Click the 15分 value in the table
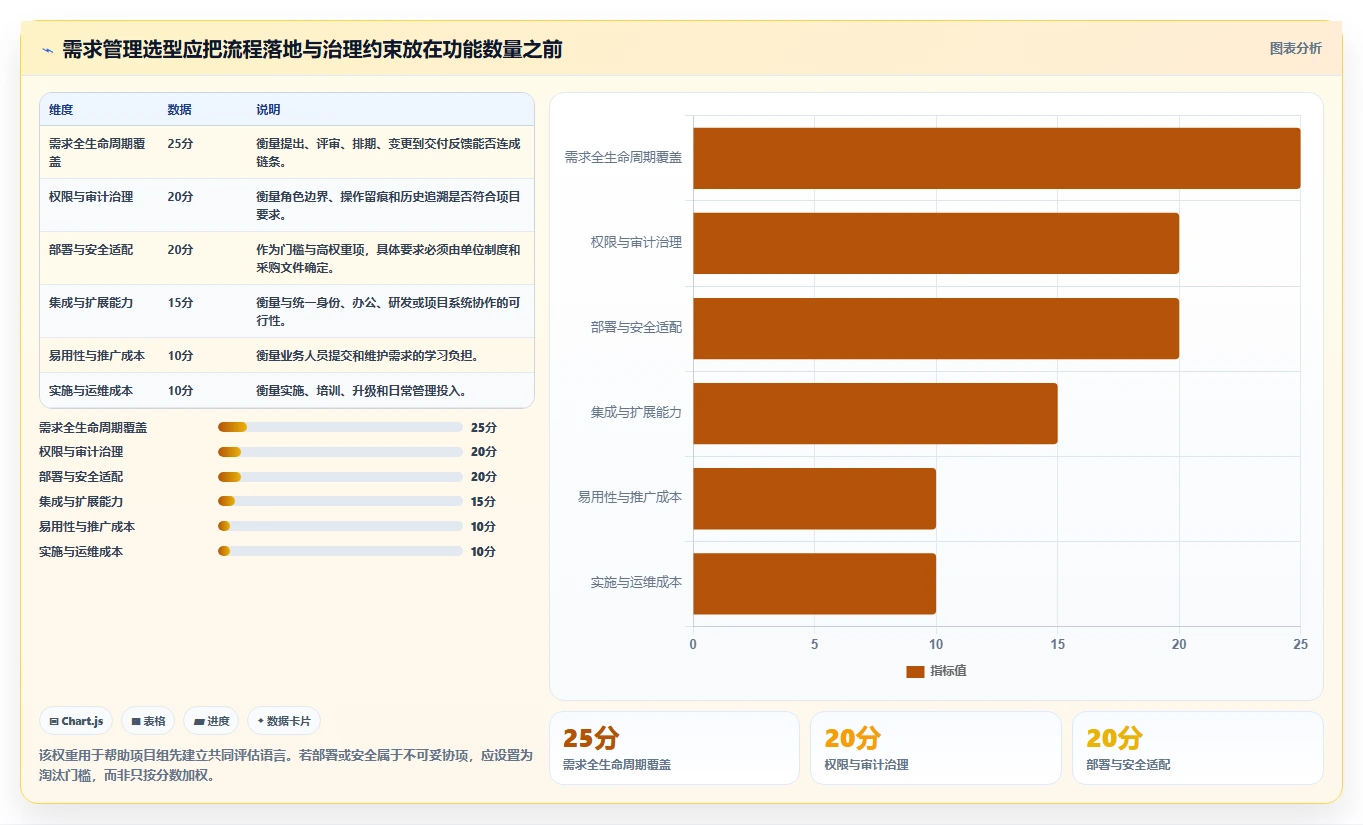Screen dimensions: 1363x825 point(180,303)
